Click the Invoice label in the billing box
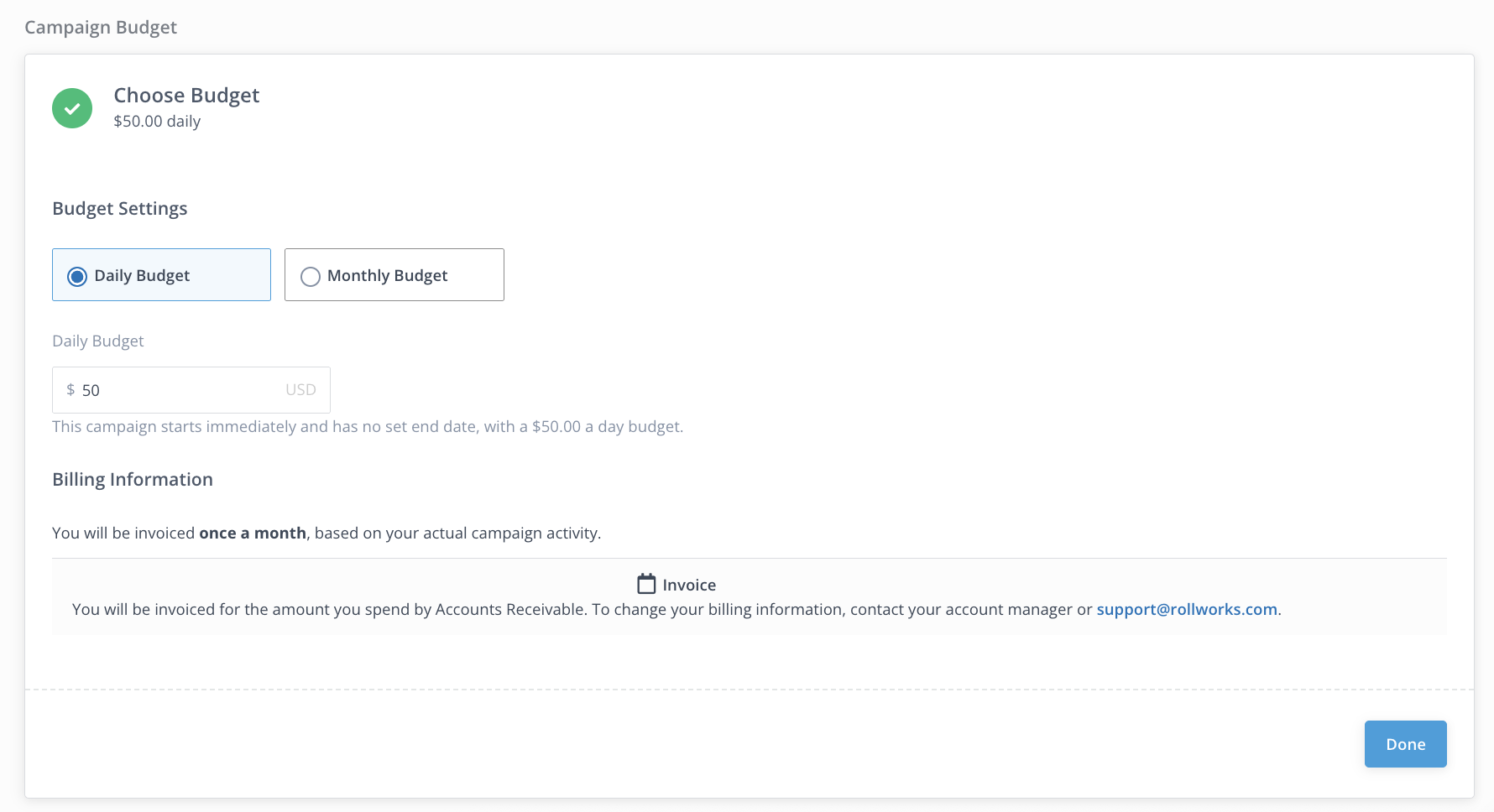This screenshot has height=812, width=1494. click(689, 585)
